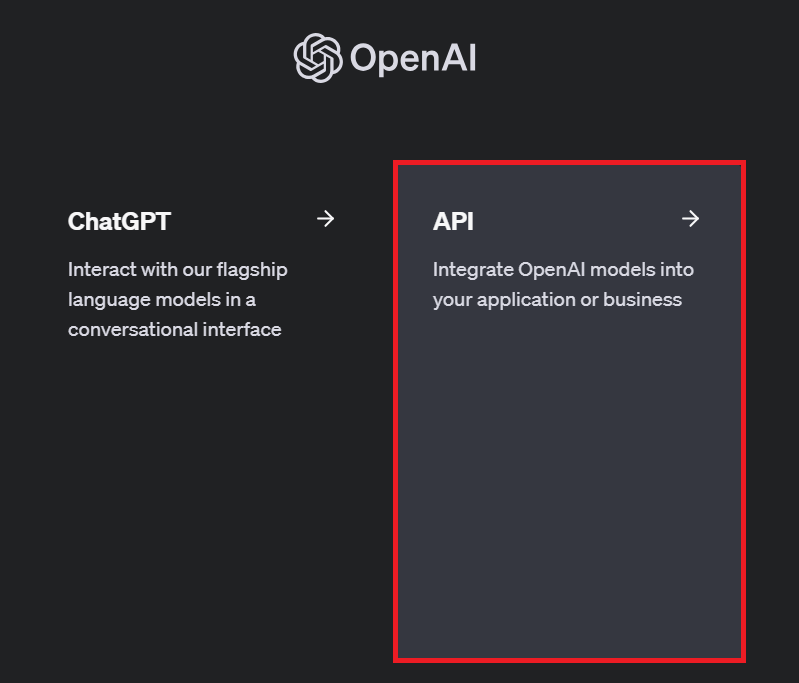
Task: Click the arrow beside API
Action: coord(690,219)
